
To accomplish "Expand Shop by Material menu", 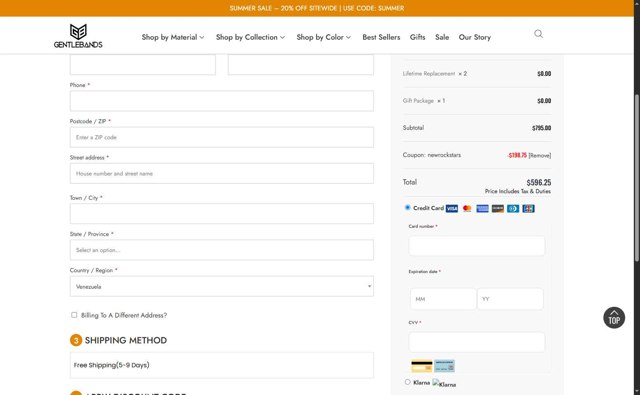I will click(x=173, y=37).
